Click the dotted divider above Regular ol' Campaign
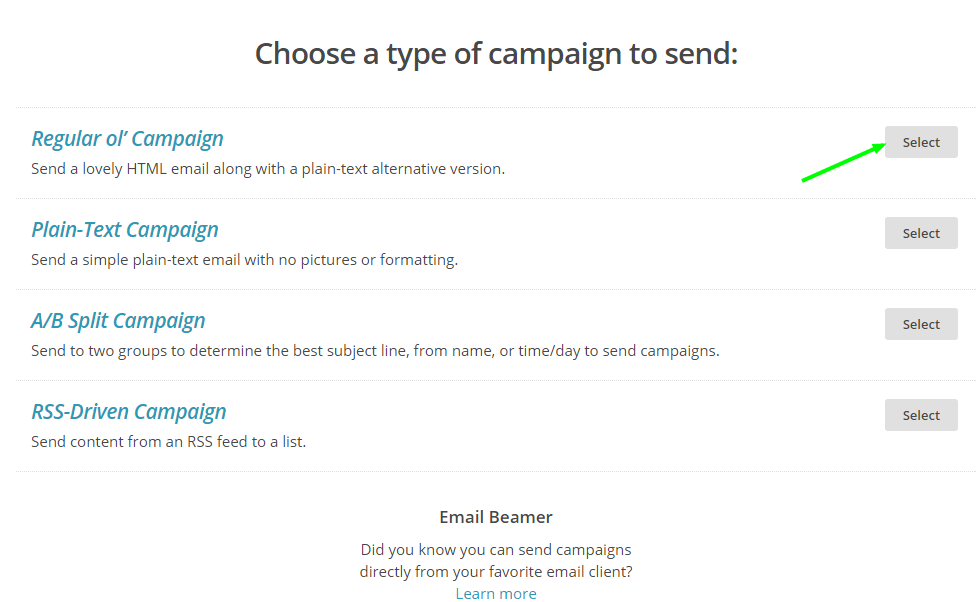Viewport: 976px width, 602px height. click(496, 107)
